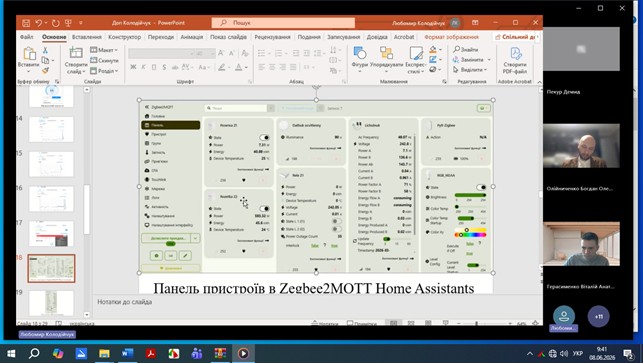
Task: Open the Layout (Макет) dropdown
Action: [104, 50]
